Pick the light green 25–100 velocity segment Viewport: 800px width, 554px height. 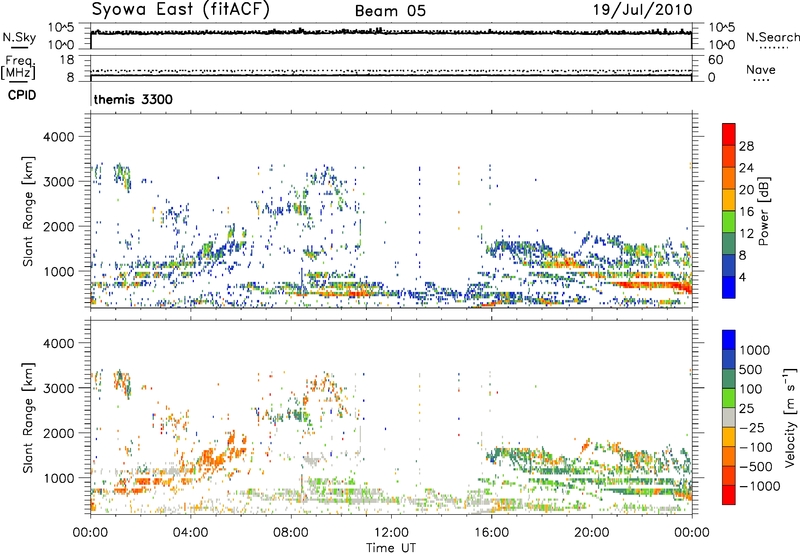coord(729,398)
